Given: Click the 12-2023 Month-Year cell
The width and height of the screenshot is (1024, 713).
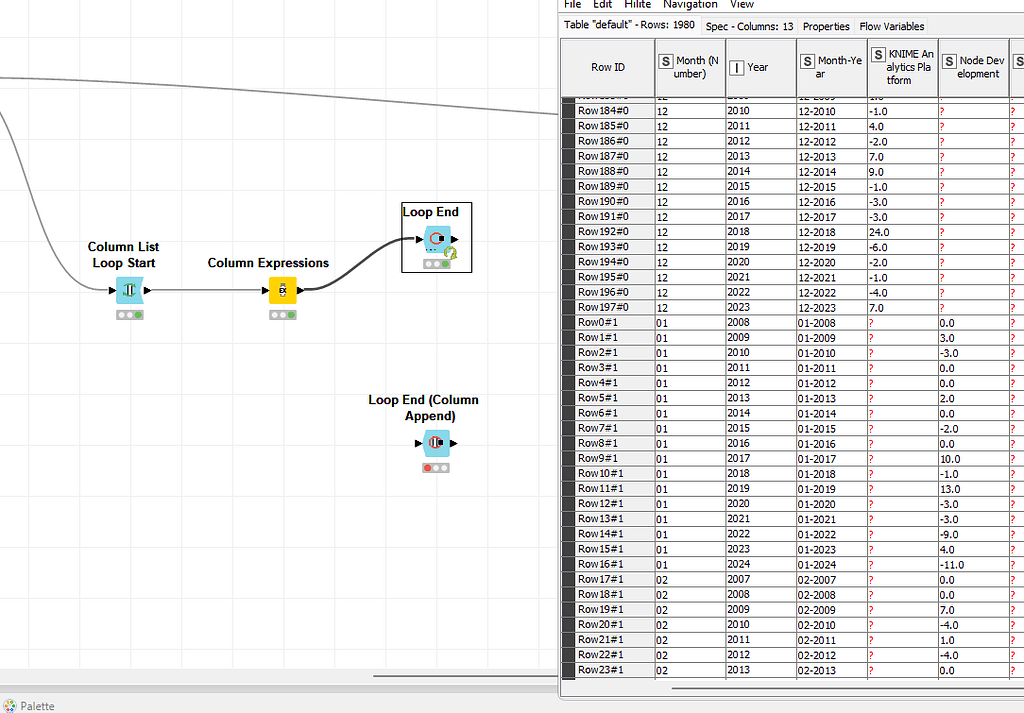Looking at the screenshot, I should pos(832,308).
